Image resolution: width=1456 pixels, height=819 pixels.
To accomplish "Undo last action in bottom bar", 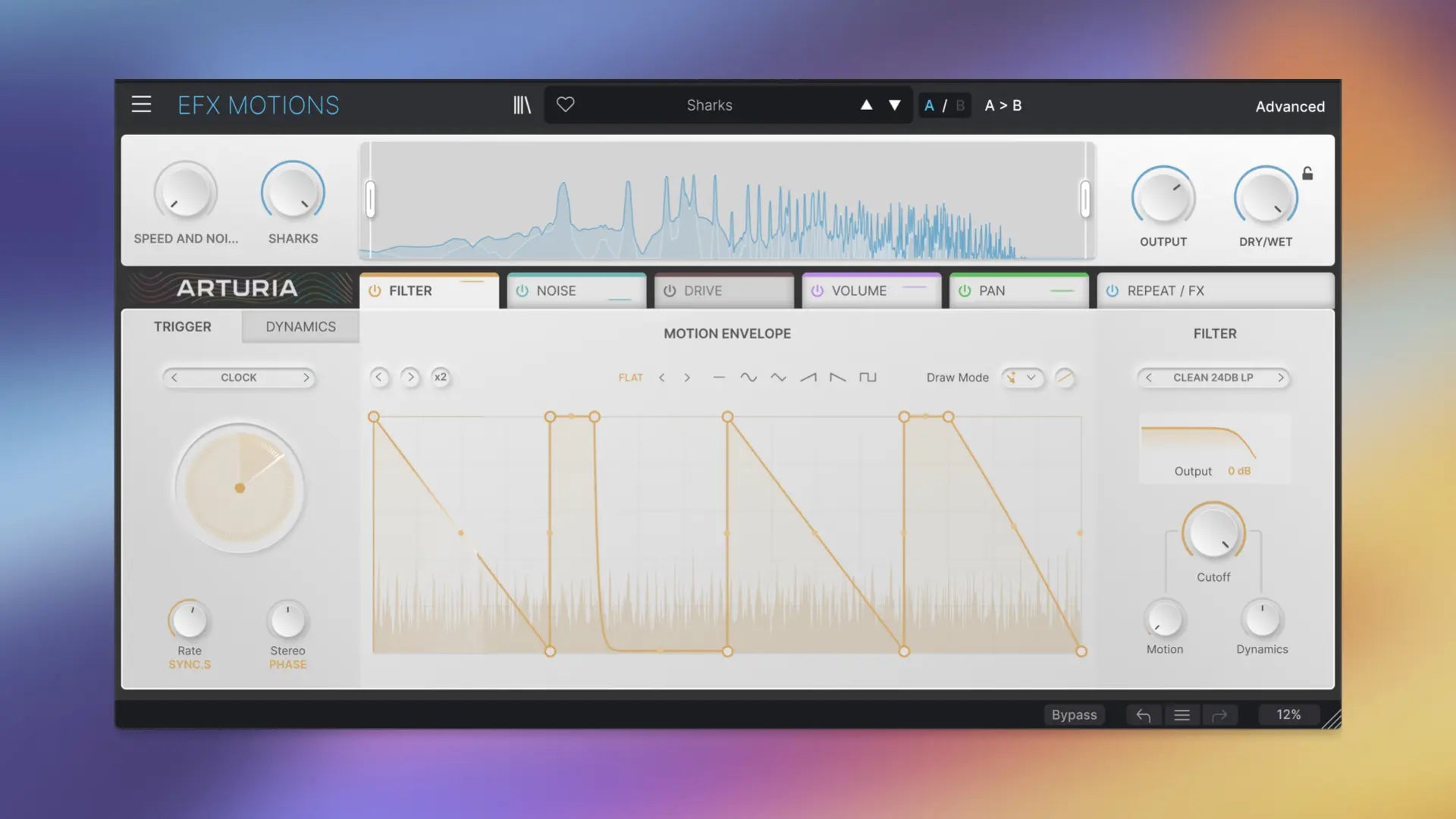I will [x=1144, y=715].
